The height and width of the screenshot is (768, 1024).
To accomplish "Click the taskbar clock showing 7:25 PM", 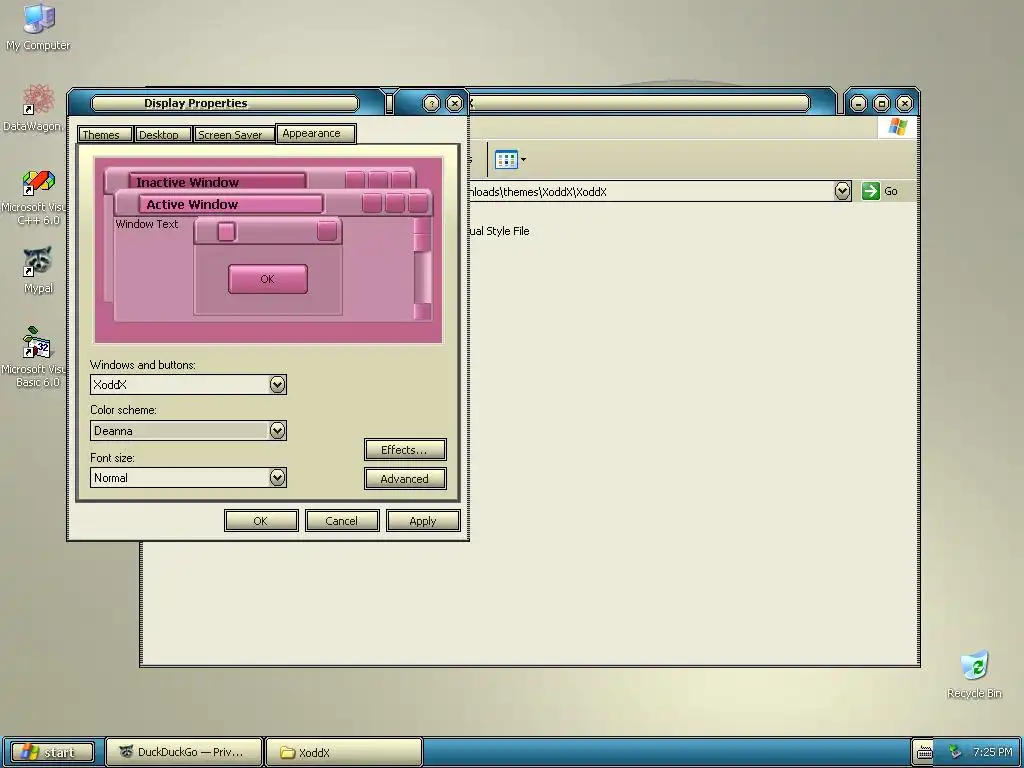I will click(992, 752).
